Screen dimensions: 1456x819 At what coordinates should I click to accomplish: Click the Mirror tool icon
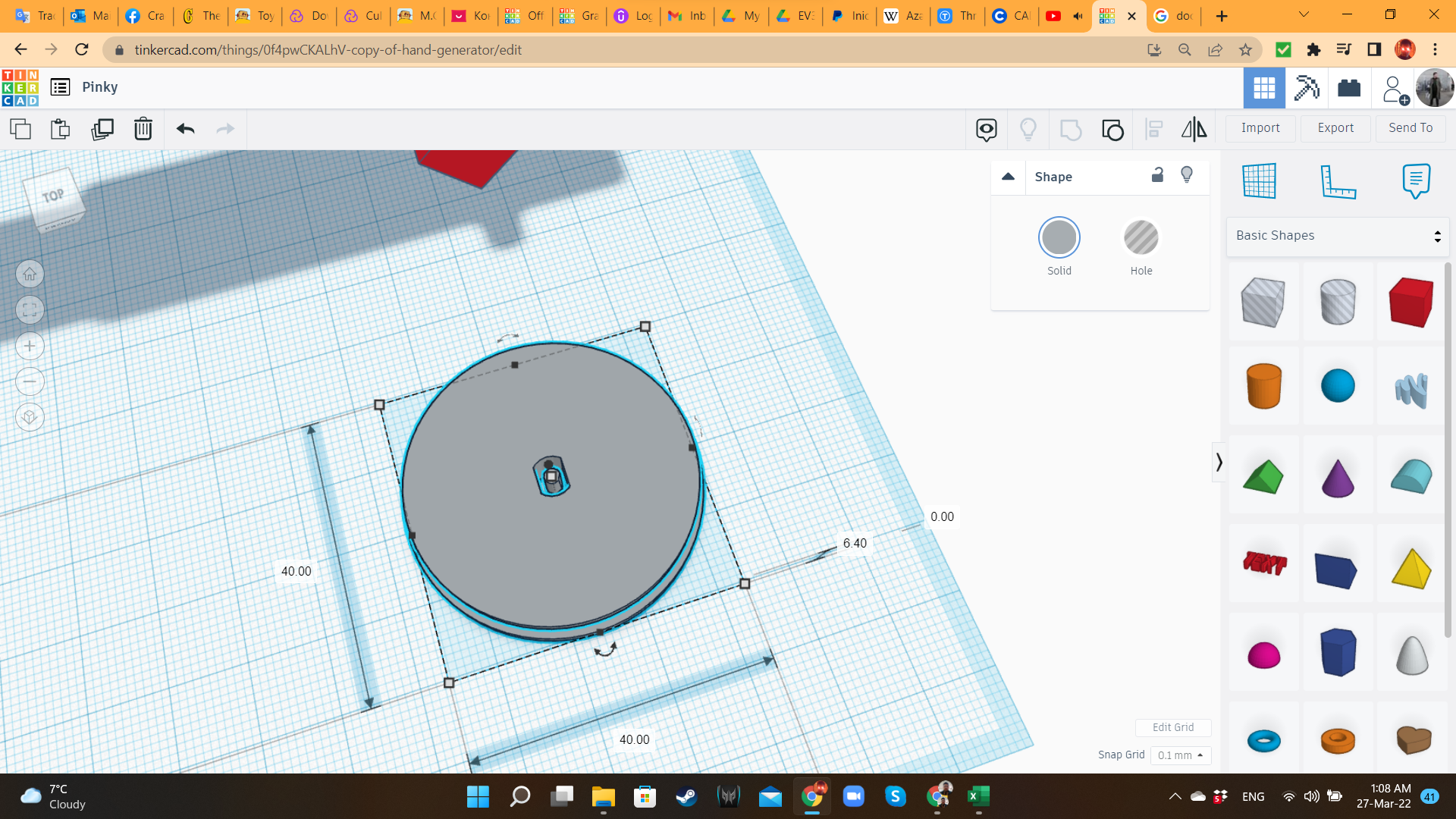[x=1194, y=130]
